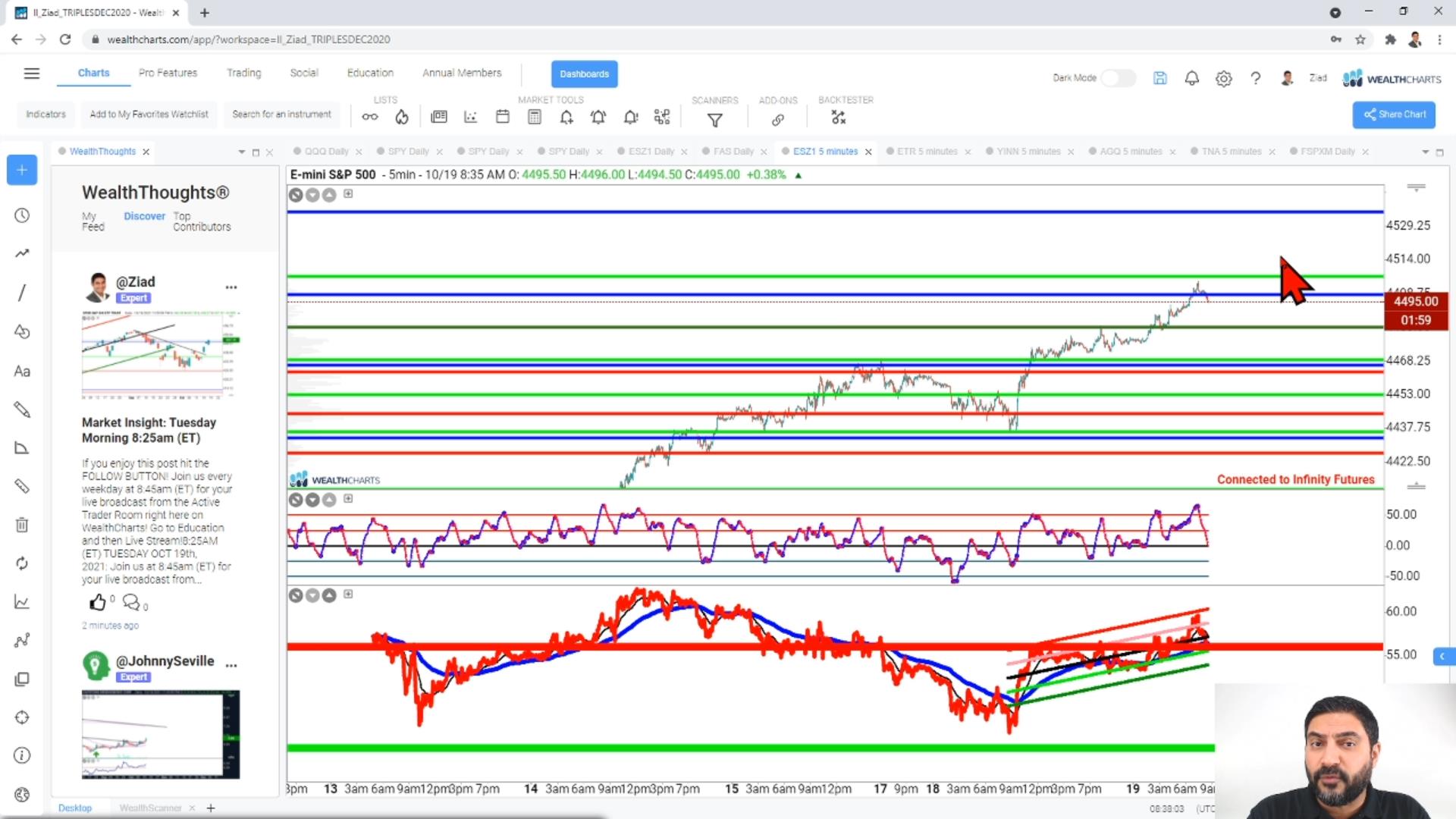Open the watchlist glasses icon
Viewport: 1456px width, 819px height.
(369, 117)
